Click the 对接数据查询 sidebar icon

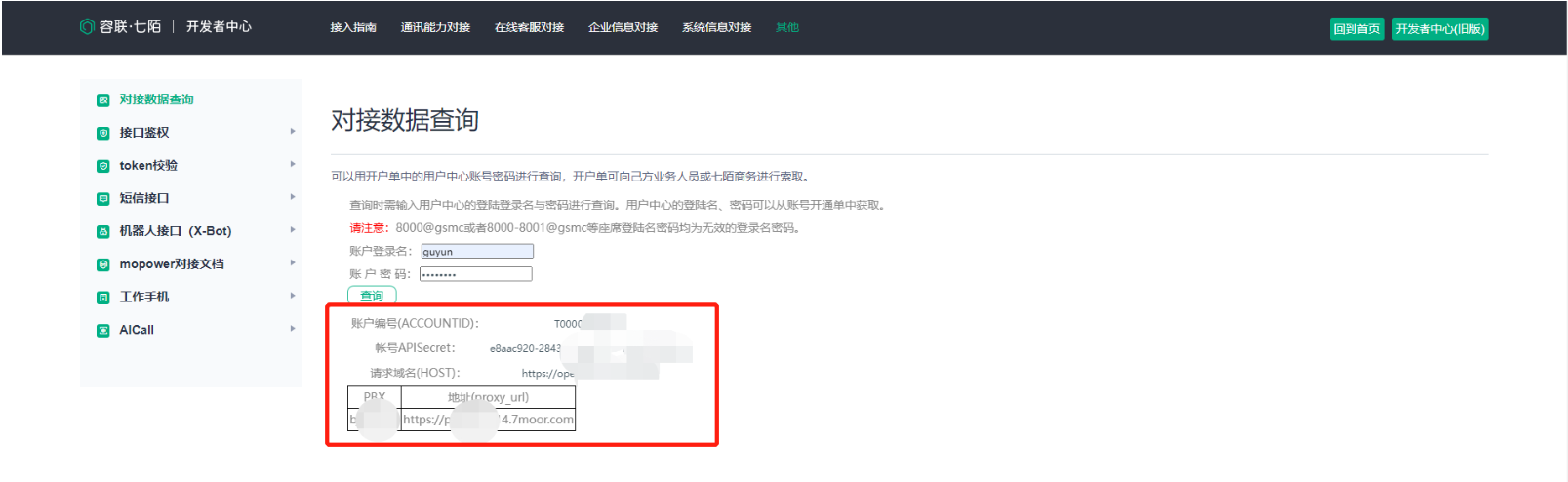103,100
